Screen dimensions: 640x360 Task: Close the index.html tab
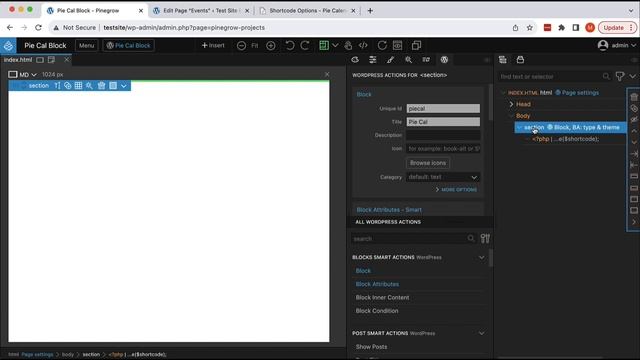67,60
